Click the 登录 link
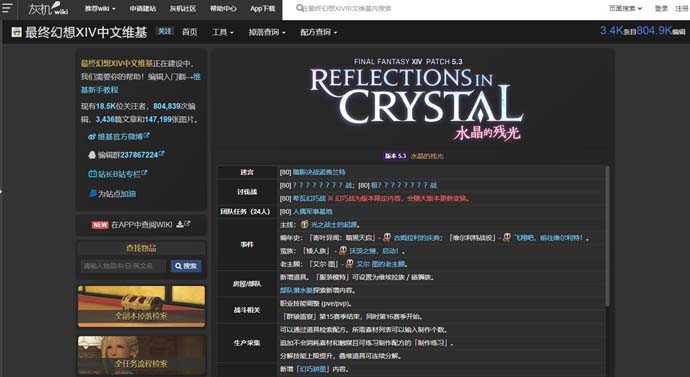Viewport: 690px width, 377px height. (x=661, y=8)
